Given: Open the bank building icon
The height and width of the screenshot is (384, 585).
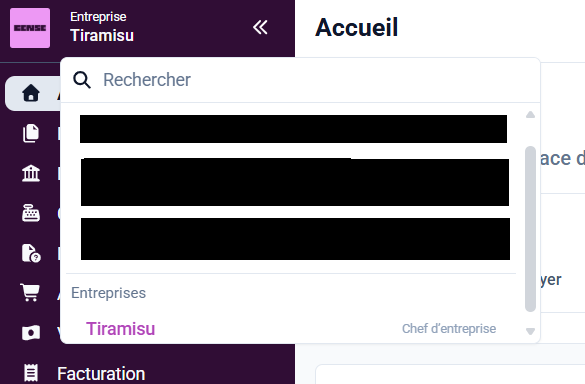Looking at the screenshot, I should click(31, 173).
